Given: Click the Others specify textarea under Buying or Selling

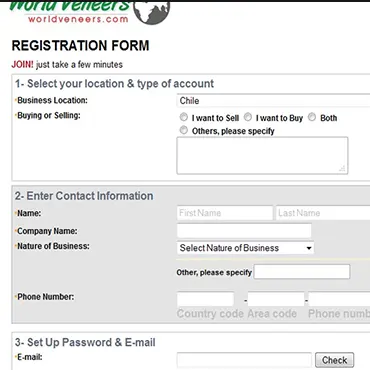Looking at the screenshot, I should tap(262, 155).
